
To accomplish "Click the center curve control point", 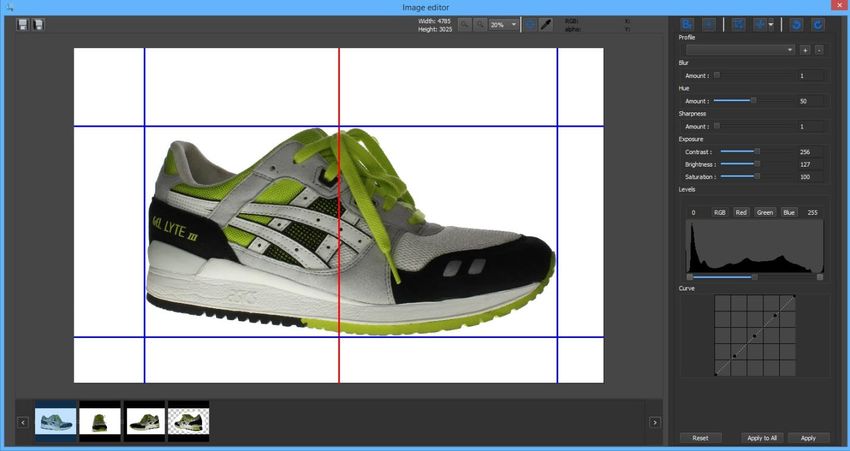I will [755, 336].
